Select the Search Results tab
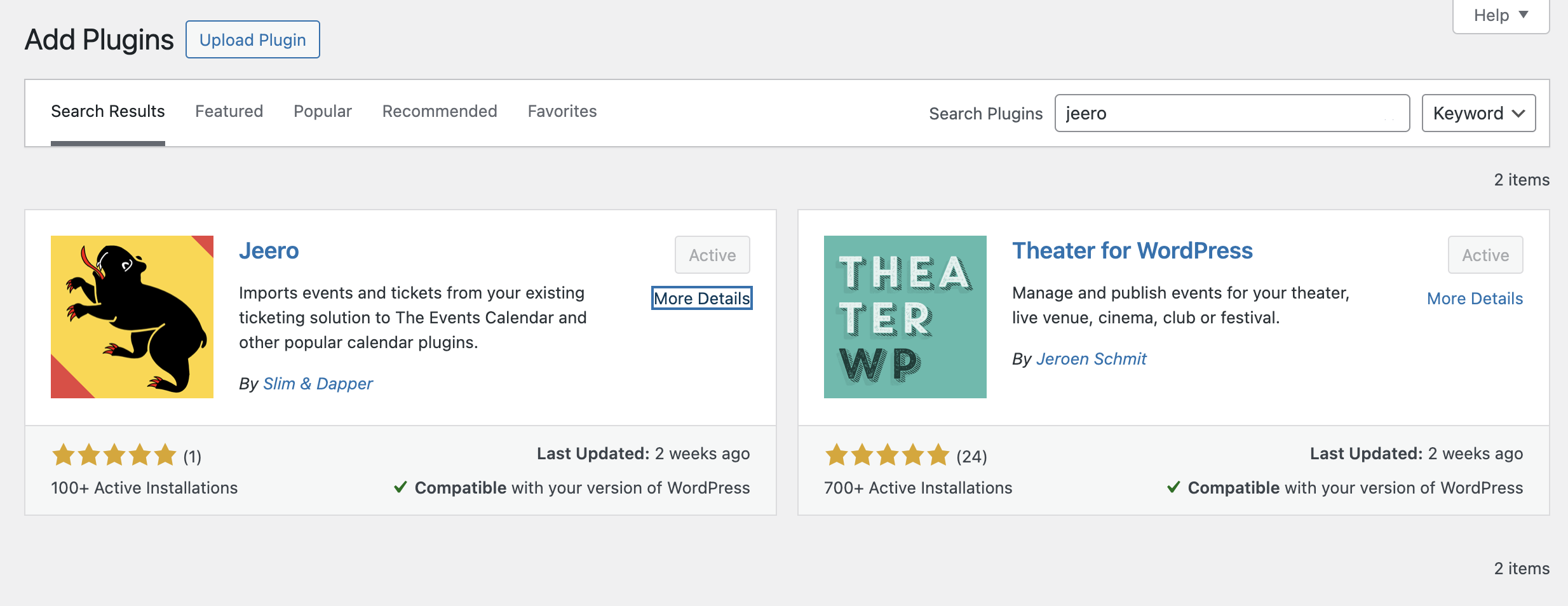The width and height of the screenshot is (1568, 606). click(x=108, y=111)
